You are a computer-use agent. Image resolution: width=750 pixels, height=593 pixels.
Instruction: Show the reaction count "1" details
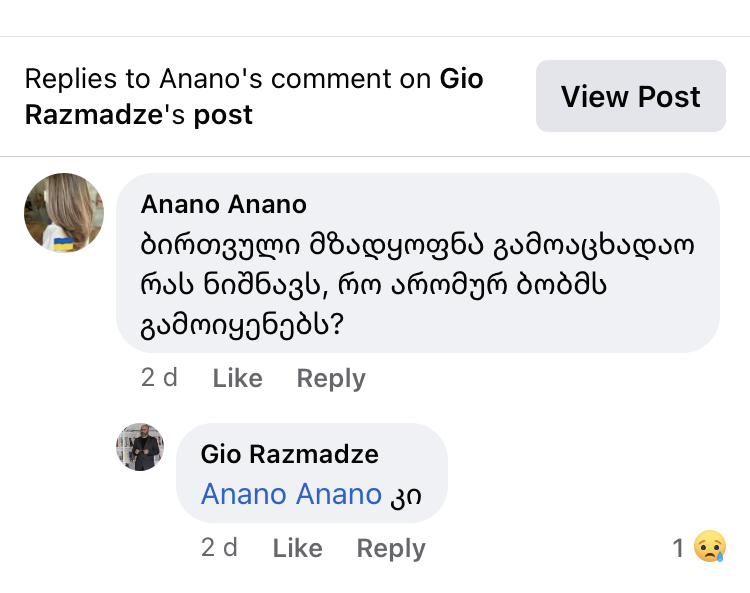tap(678, 548)
